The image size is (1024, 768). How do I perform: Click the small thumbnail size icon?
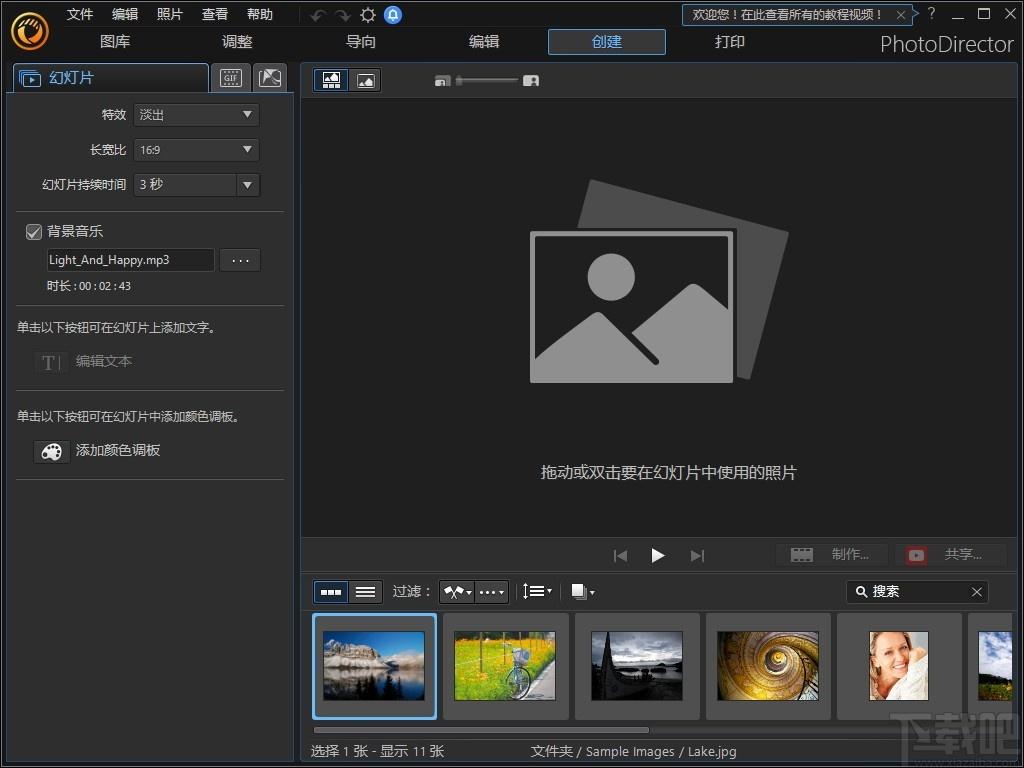pos(442,81)
